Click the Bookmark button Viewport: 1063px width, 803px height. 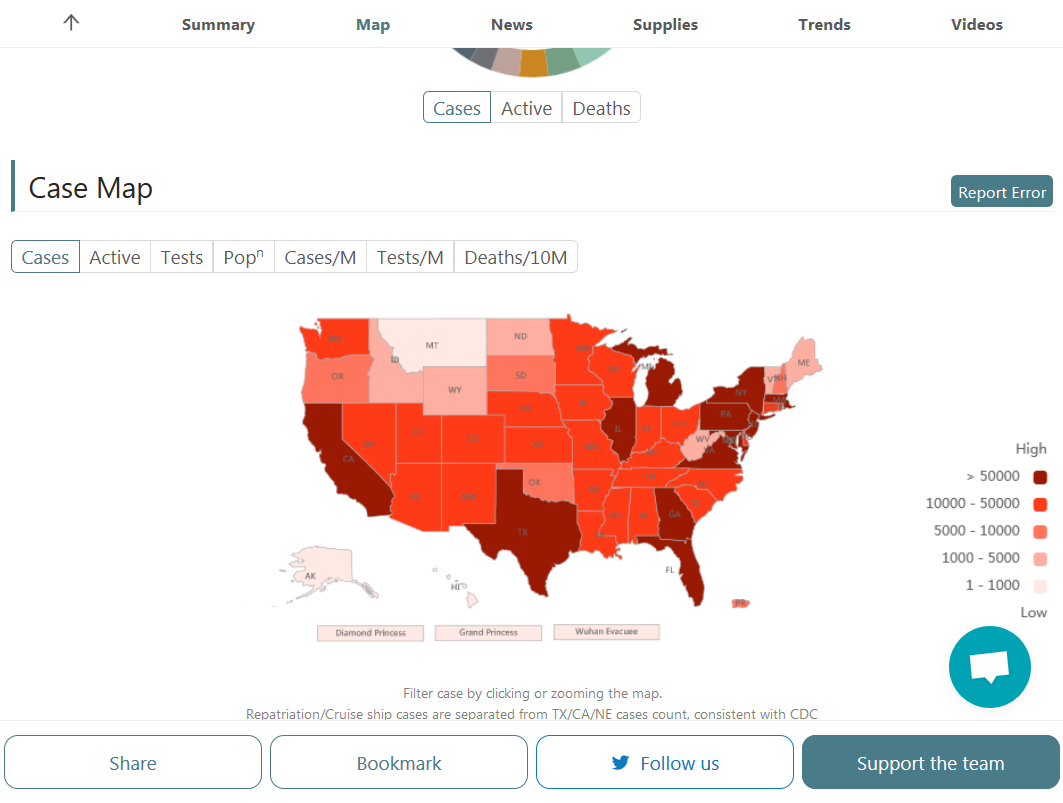[x=399, y=762]
